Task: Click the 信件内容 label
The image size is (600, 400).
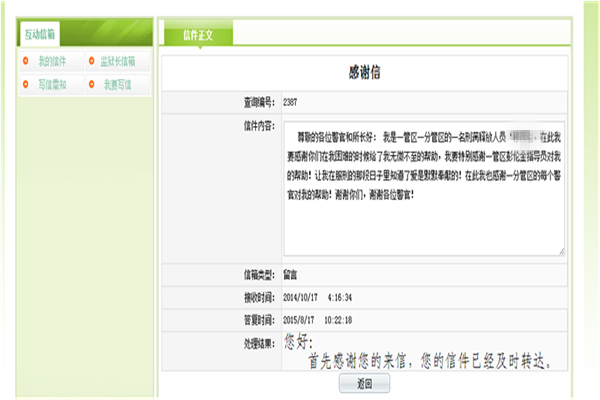Action: coord(259,126)
